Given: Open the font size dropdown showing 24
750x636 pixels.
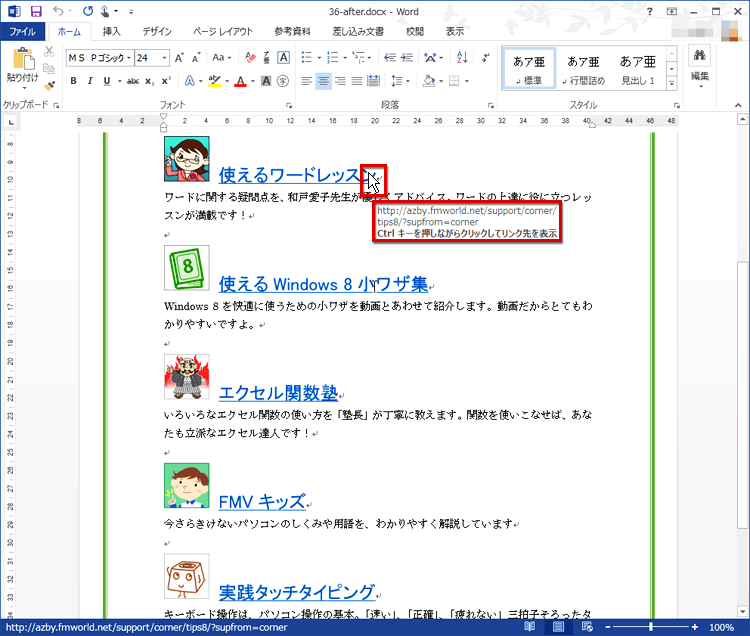Looking at the screenshot, I should [164, 58].
